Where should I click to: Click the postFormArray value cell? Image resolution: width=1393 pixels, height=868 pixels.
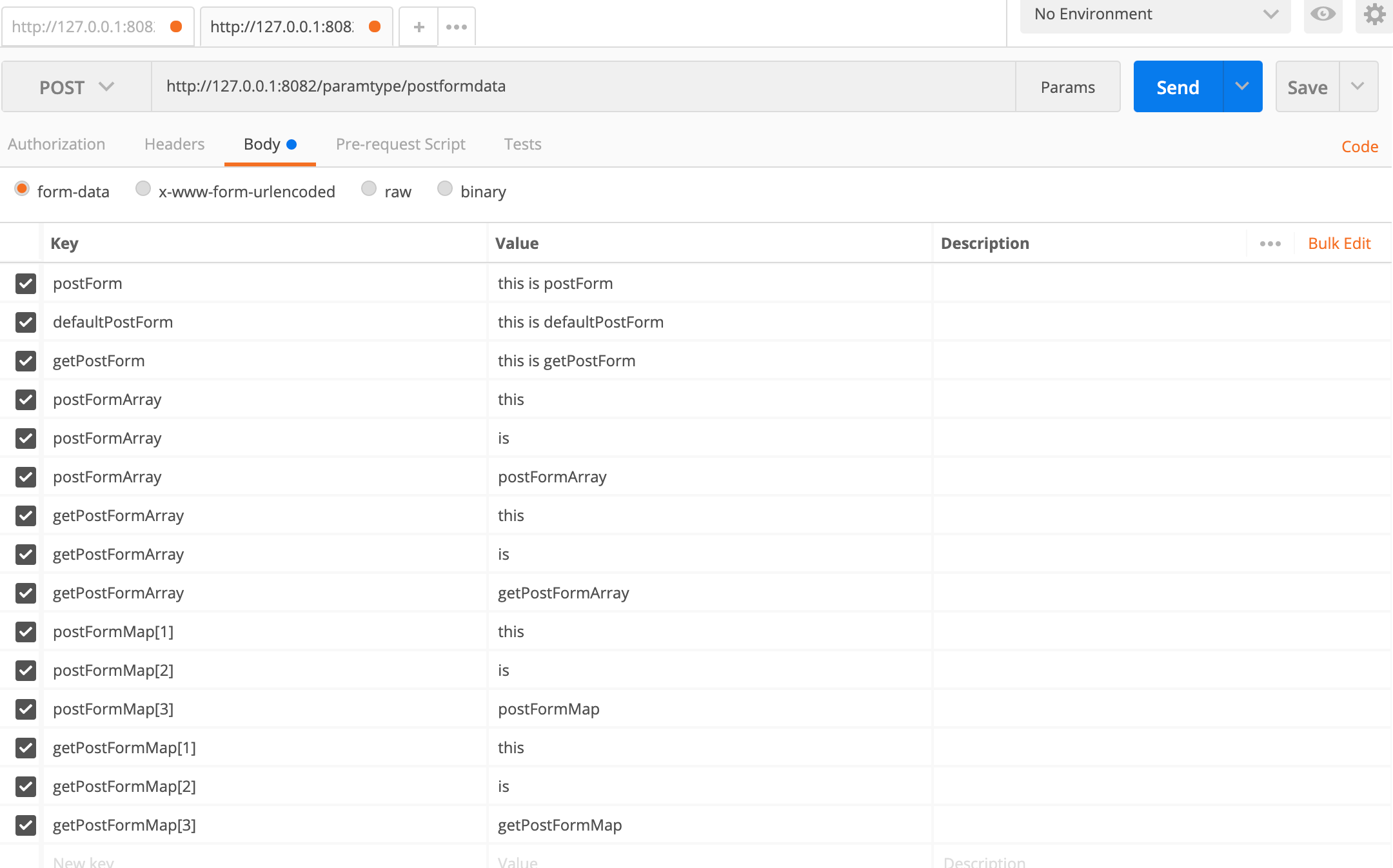tap(710, 477)
